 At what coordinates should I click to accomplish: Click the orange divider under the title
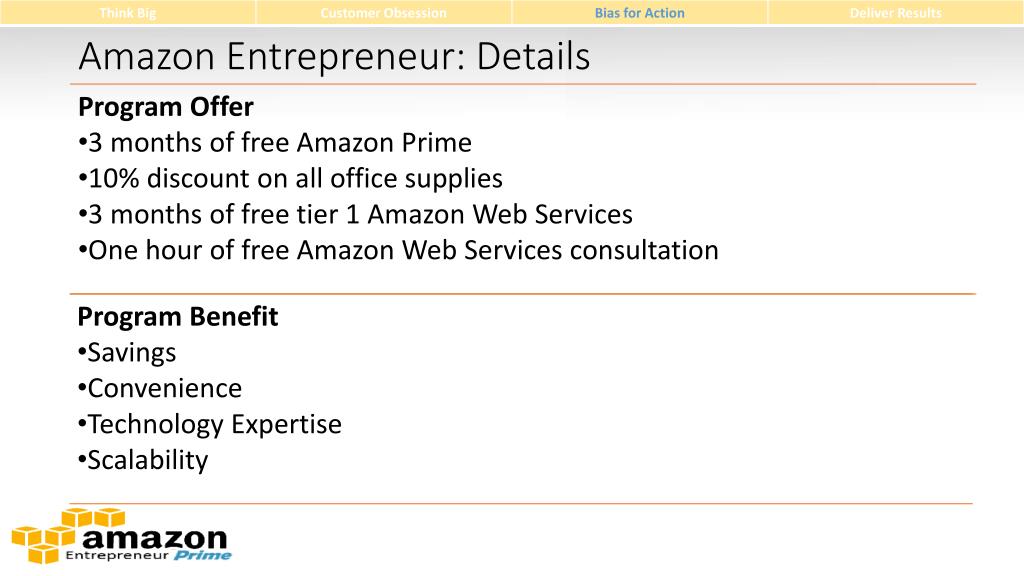tap(522, 84)
